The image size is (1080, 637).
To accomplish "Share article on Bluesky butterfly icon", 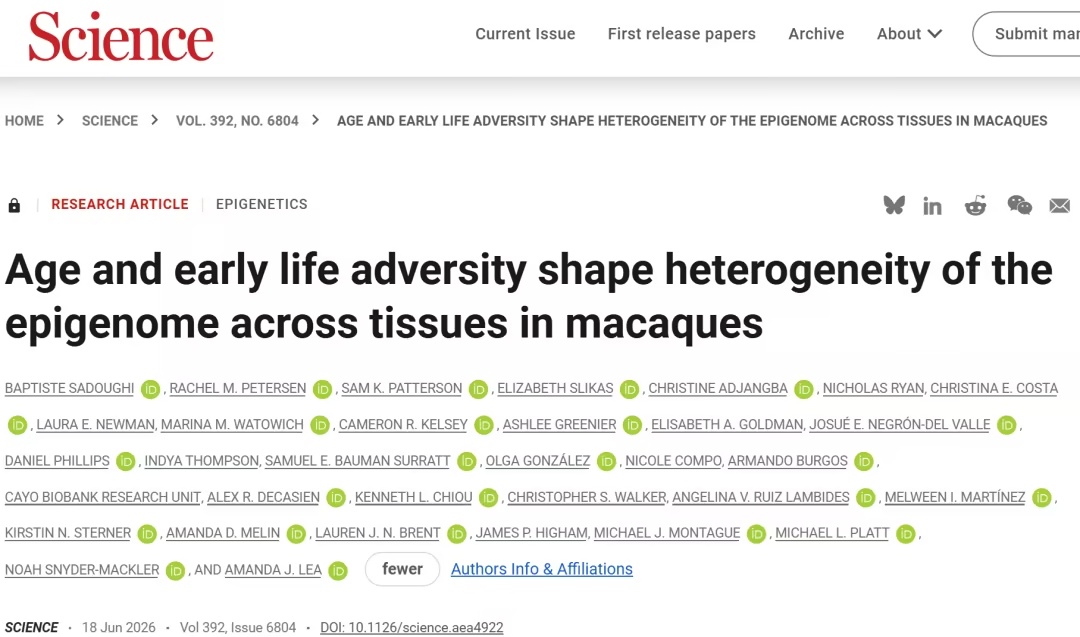I will [894, 205].
